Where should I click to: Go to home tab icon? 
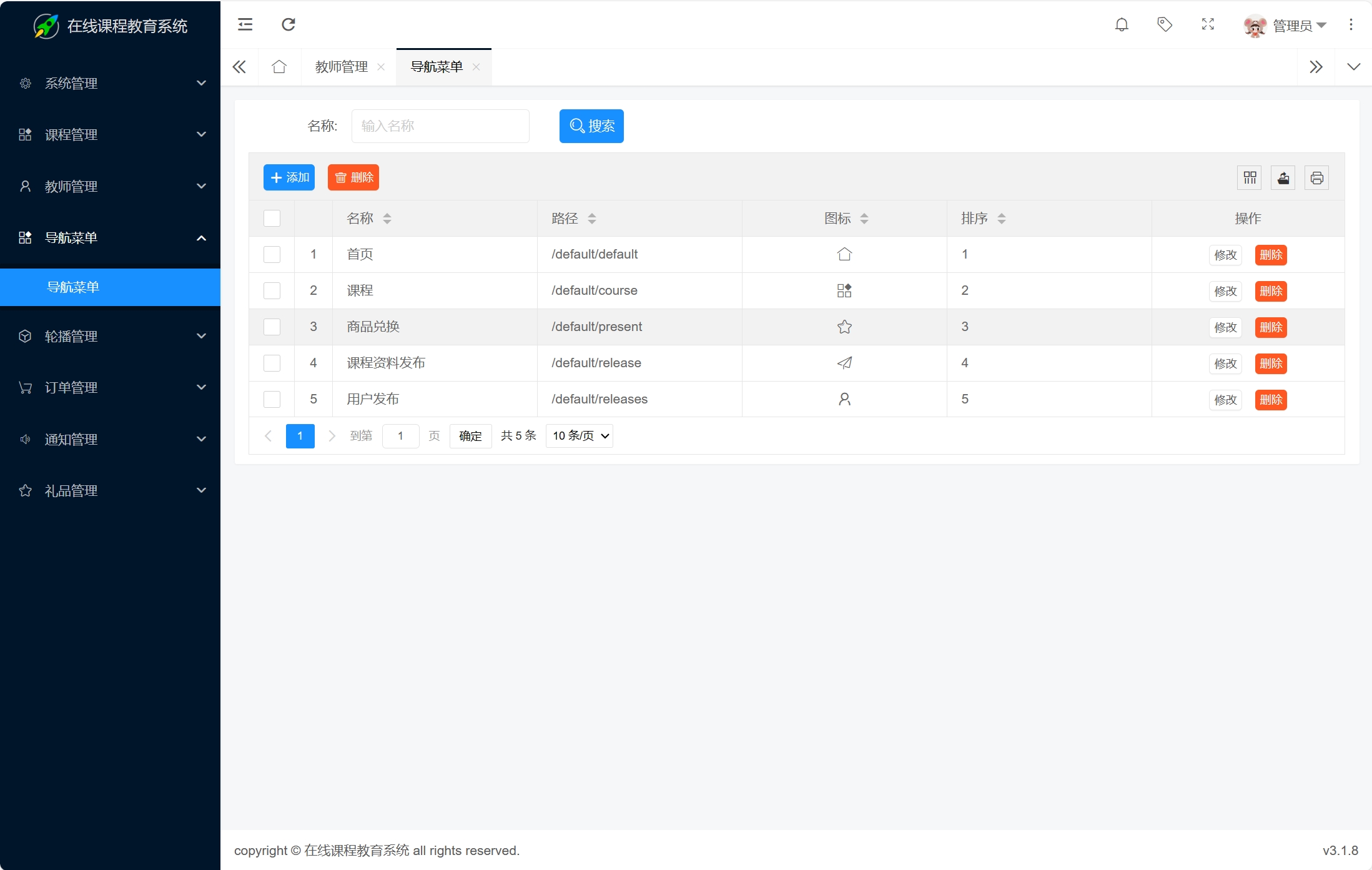coord(279,67)
